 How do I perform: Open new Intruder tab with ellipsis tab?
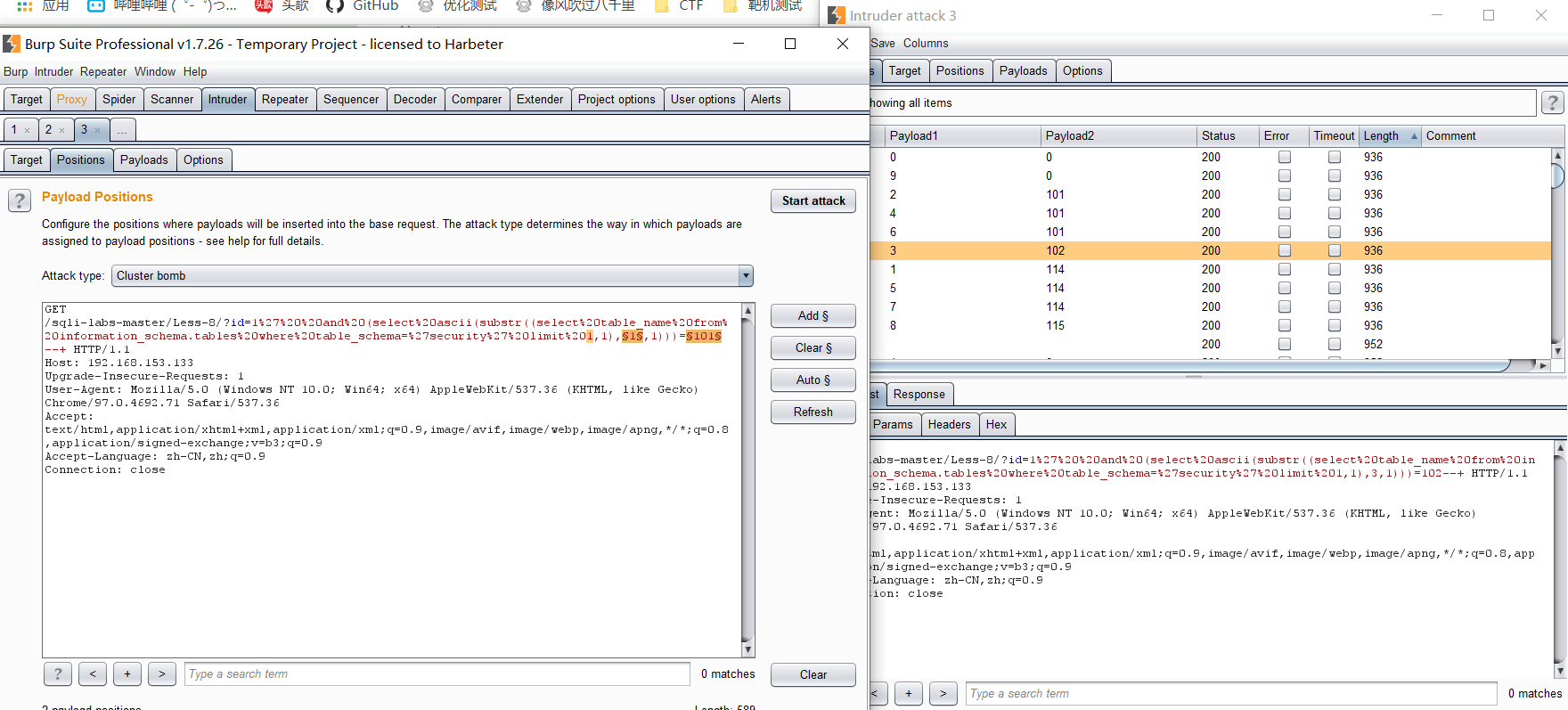click(122, 130)
